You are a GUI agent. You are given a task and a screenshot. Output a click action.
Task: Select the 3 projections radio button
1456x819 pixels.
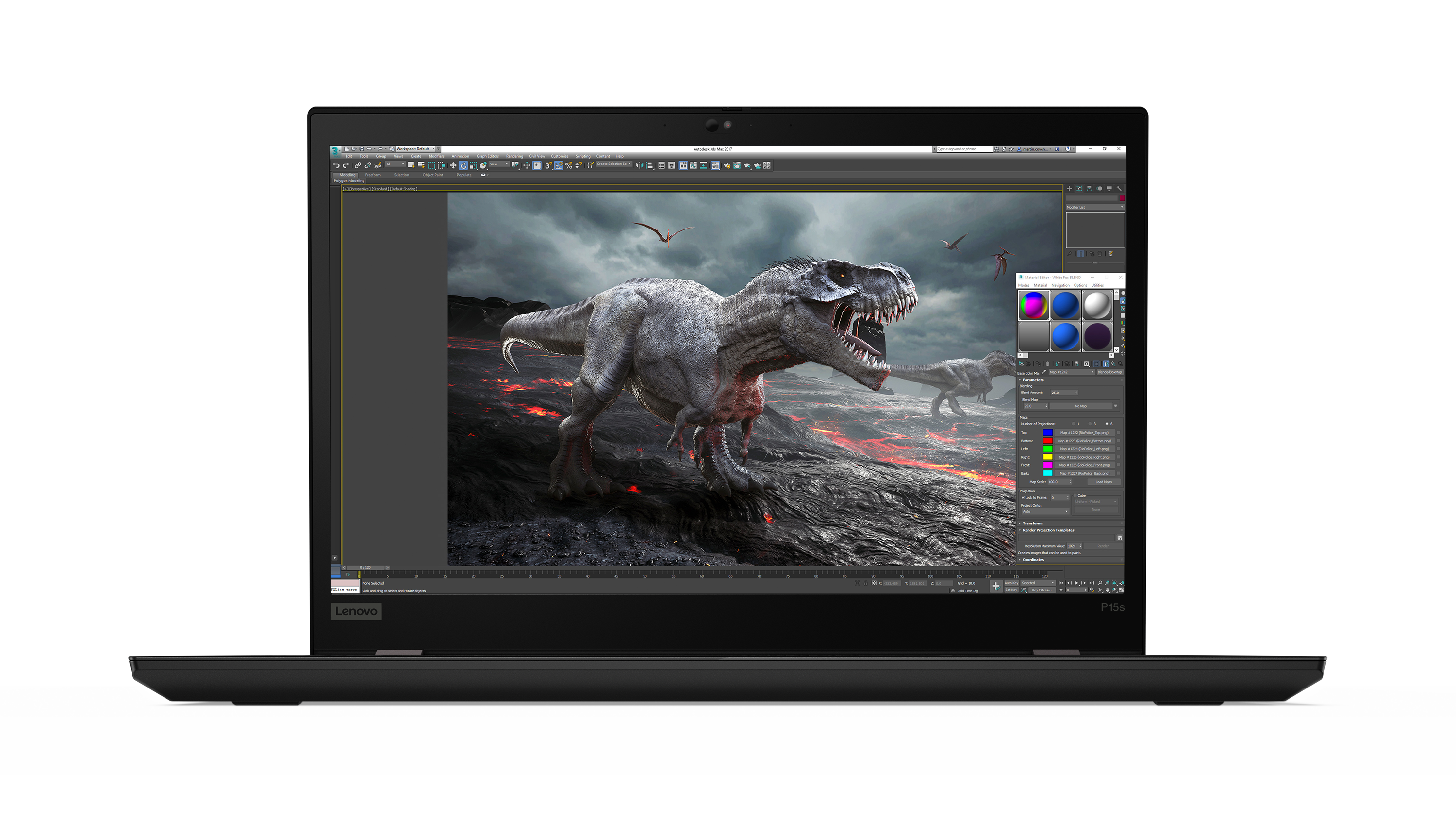click(x=1091, y=424)
